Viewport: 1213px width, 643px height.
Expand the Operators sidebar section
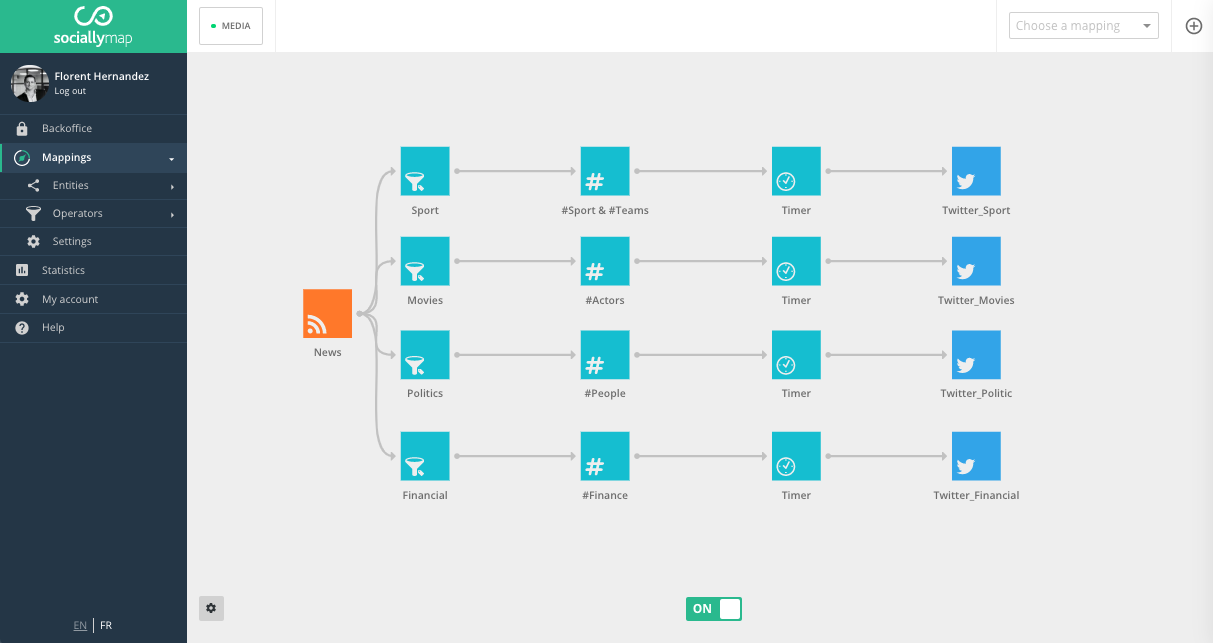tap(93, 213)
